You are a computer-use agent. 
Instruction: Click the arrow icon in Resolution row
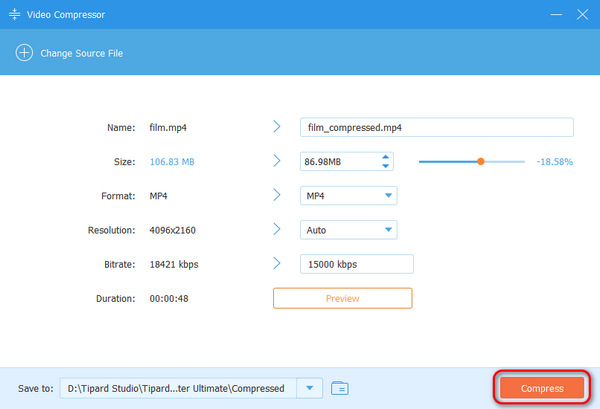click(277, 229)
